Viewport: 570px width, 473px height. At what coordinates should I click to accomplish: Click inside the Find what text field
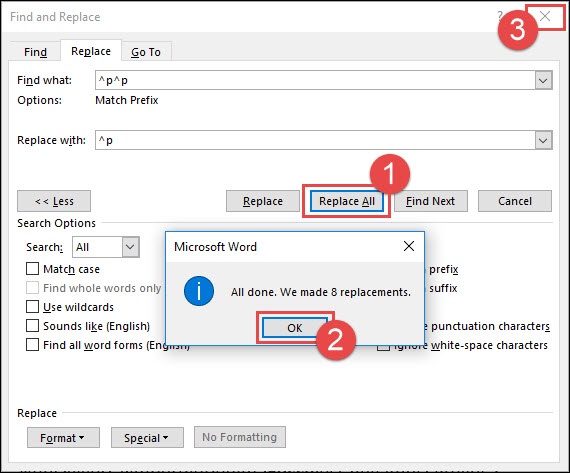click(315, 80)
